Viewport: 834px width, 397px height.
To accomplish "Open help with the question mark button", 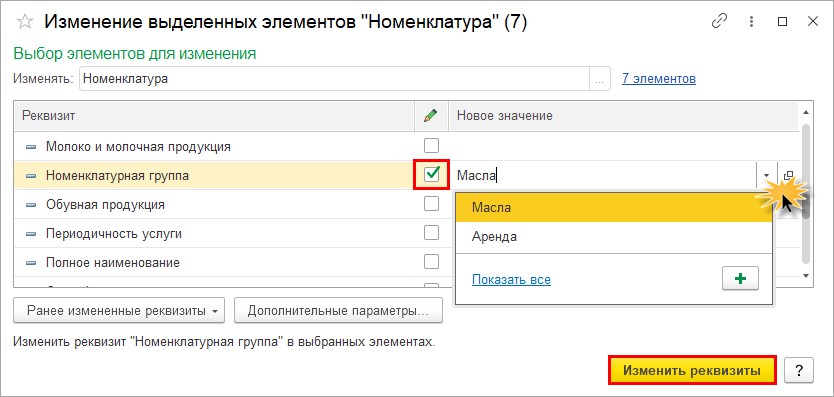I will pos(799,370).
